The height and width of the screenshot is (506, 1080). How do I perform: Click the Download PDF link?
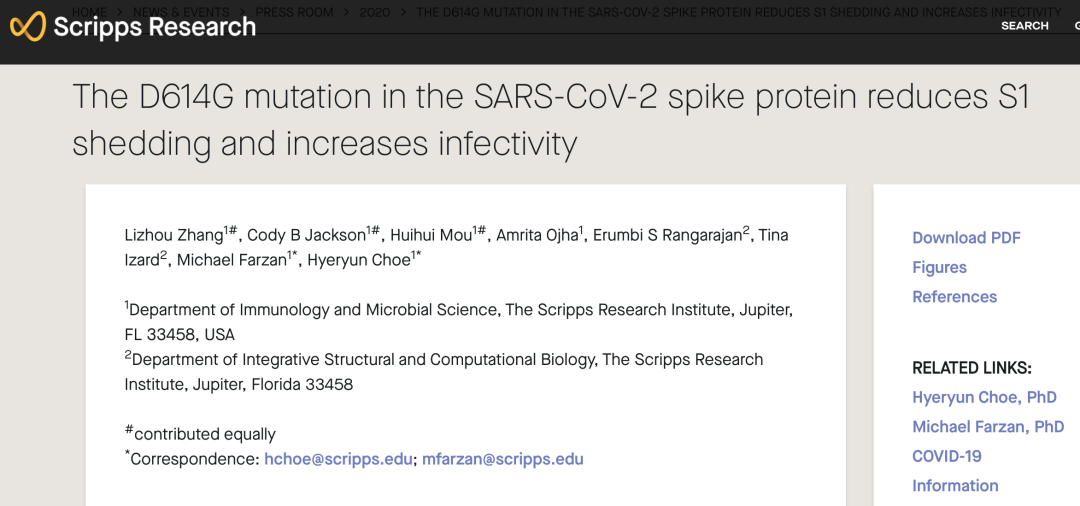click(x=966, y=238)
